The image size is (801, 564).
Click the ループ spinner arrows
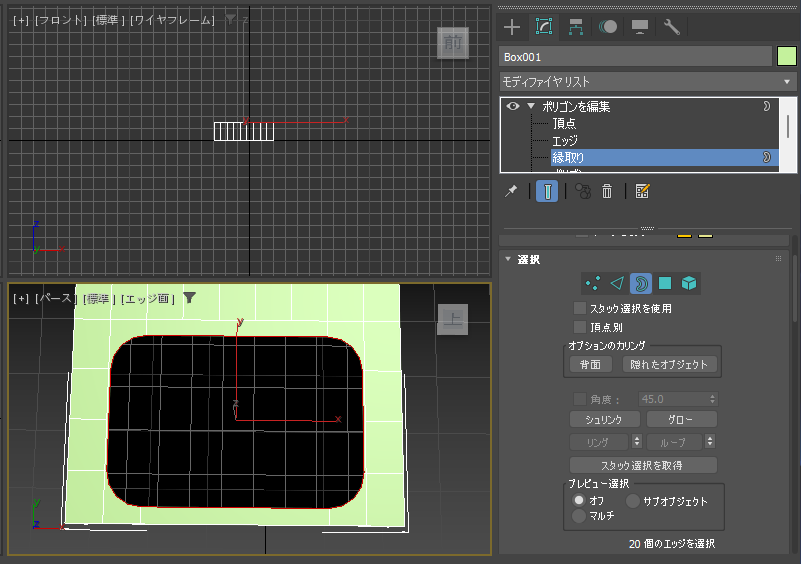710,441
